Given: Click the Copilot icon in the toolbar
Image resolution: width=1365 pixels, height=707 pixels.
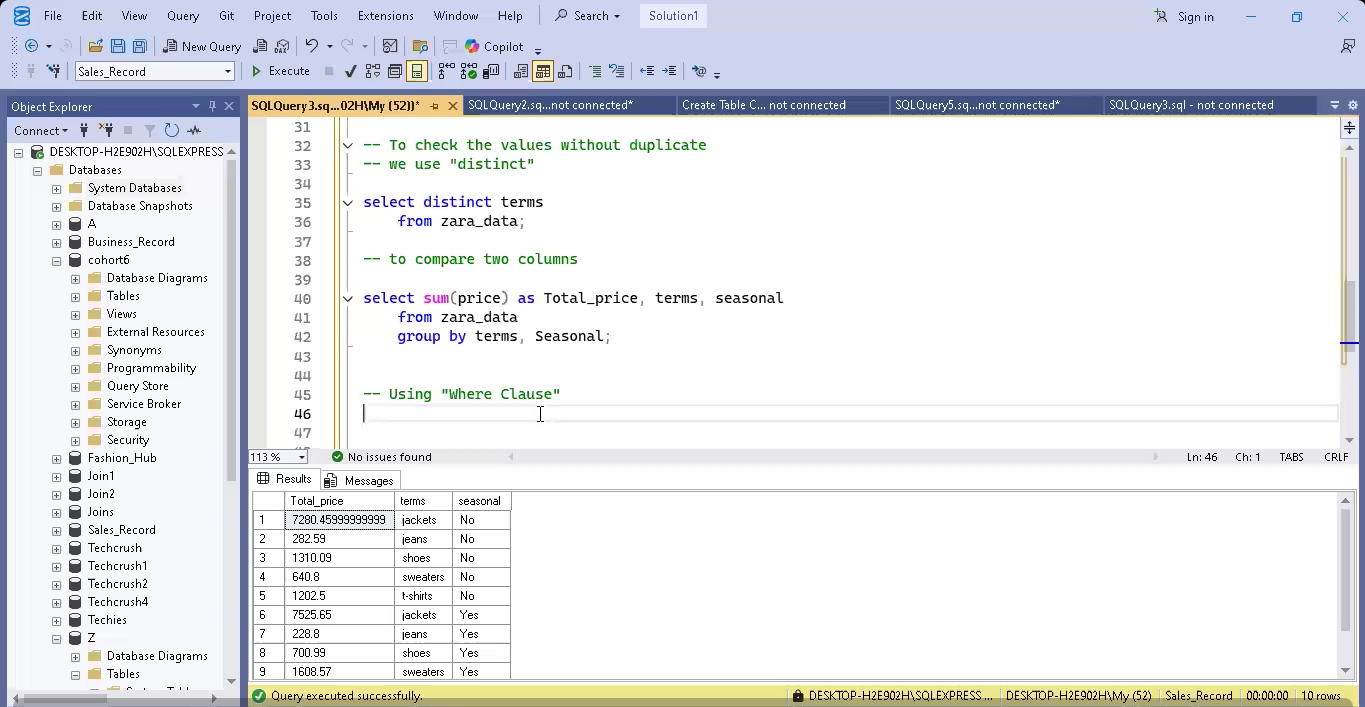Looking at the screenshot, I should pos(472,46).
